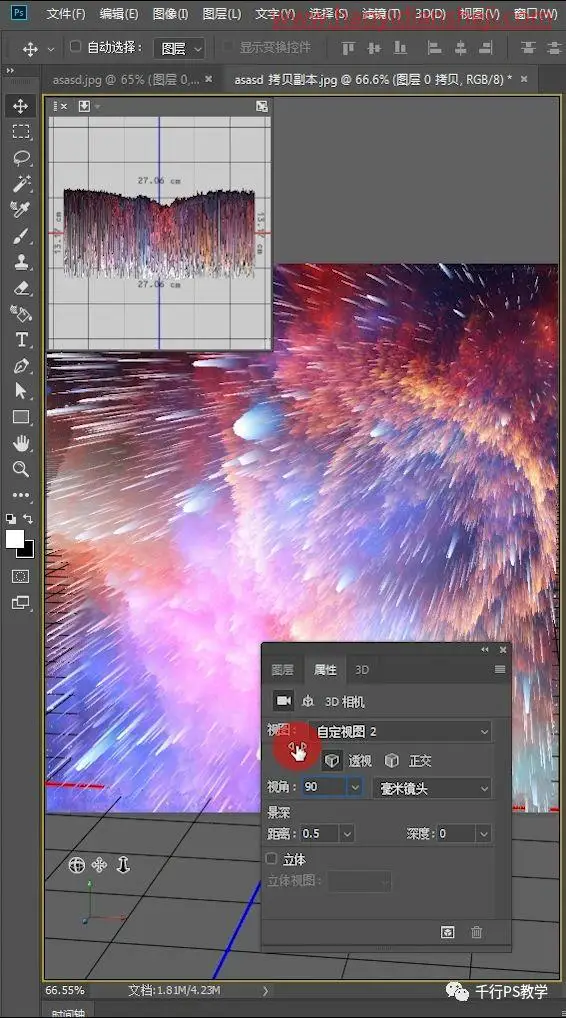Click the background color swatch

(x=27, y=551)
